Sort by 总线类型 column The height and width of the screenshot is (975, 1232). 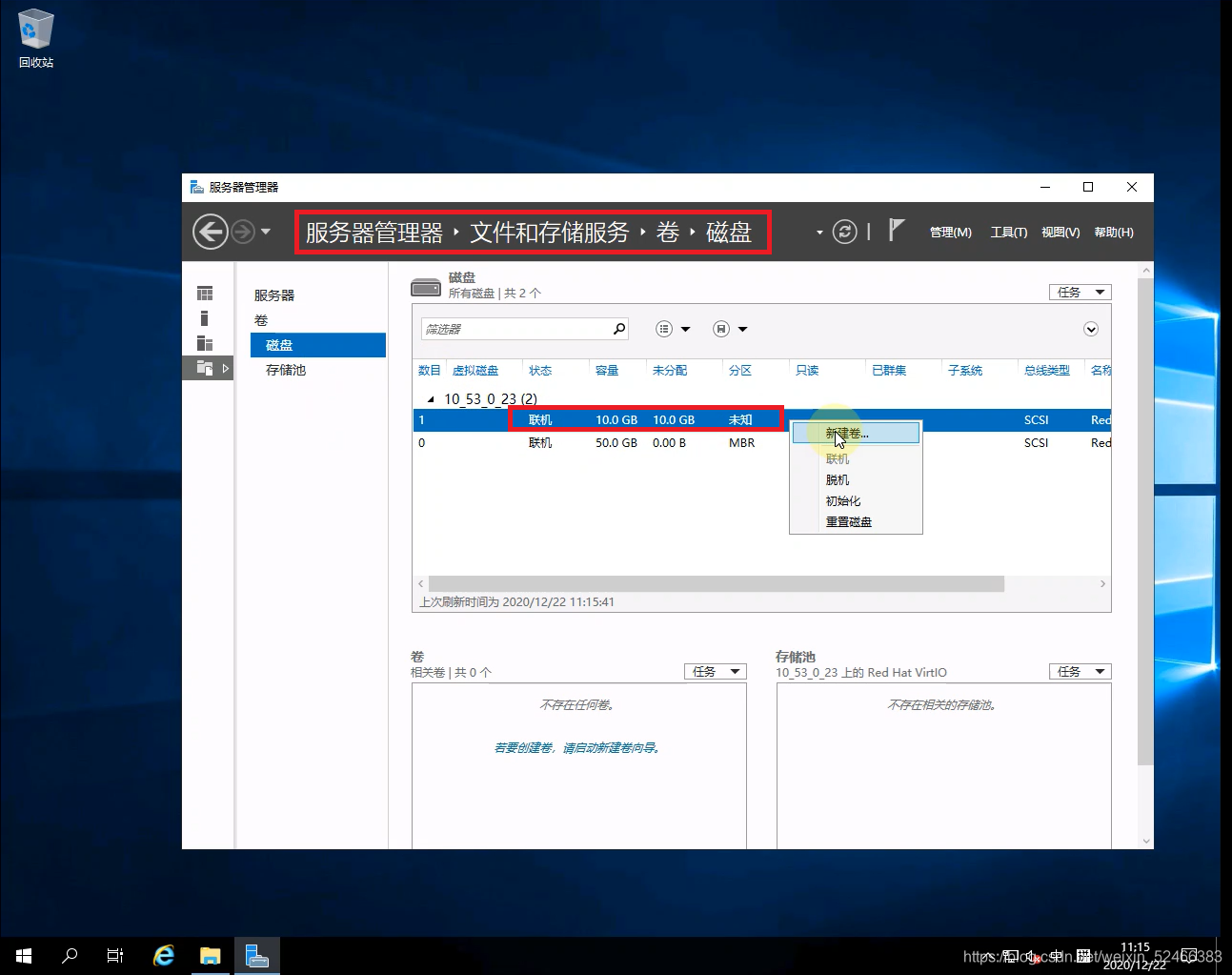(x=1047, y=371)
